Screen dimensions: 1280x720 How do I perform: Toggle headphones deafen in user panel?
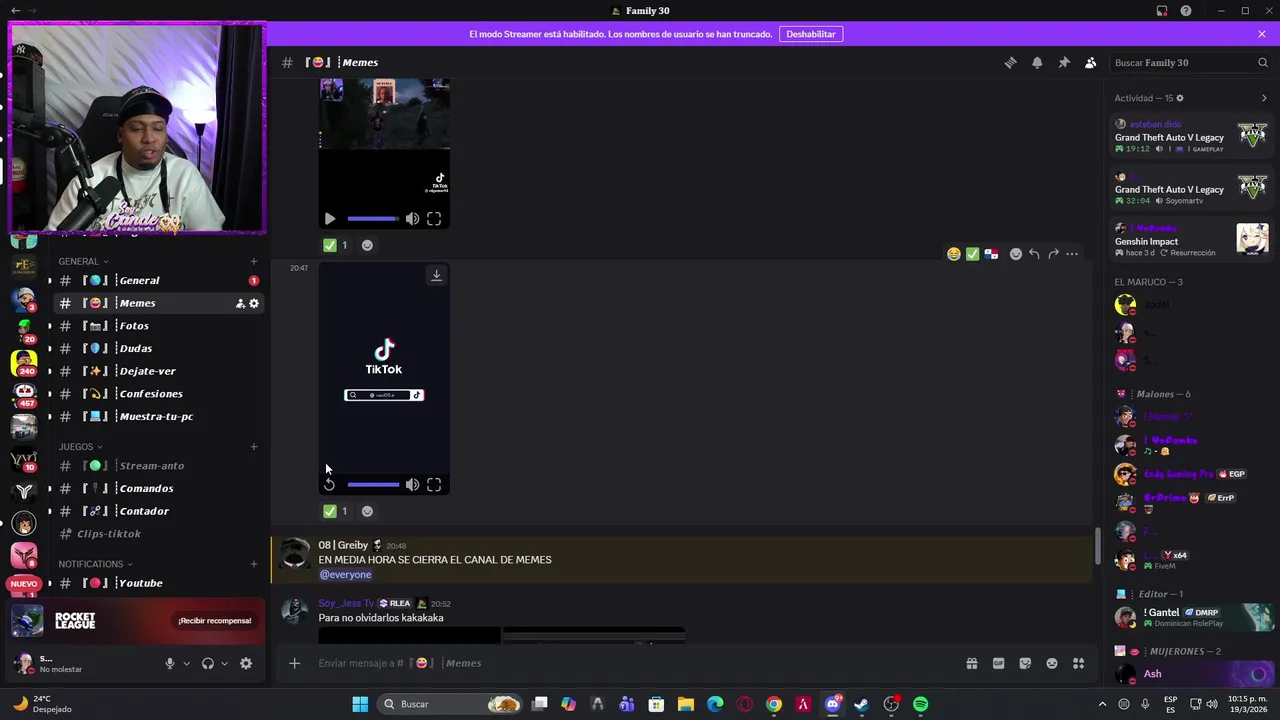click(208, 663)
